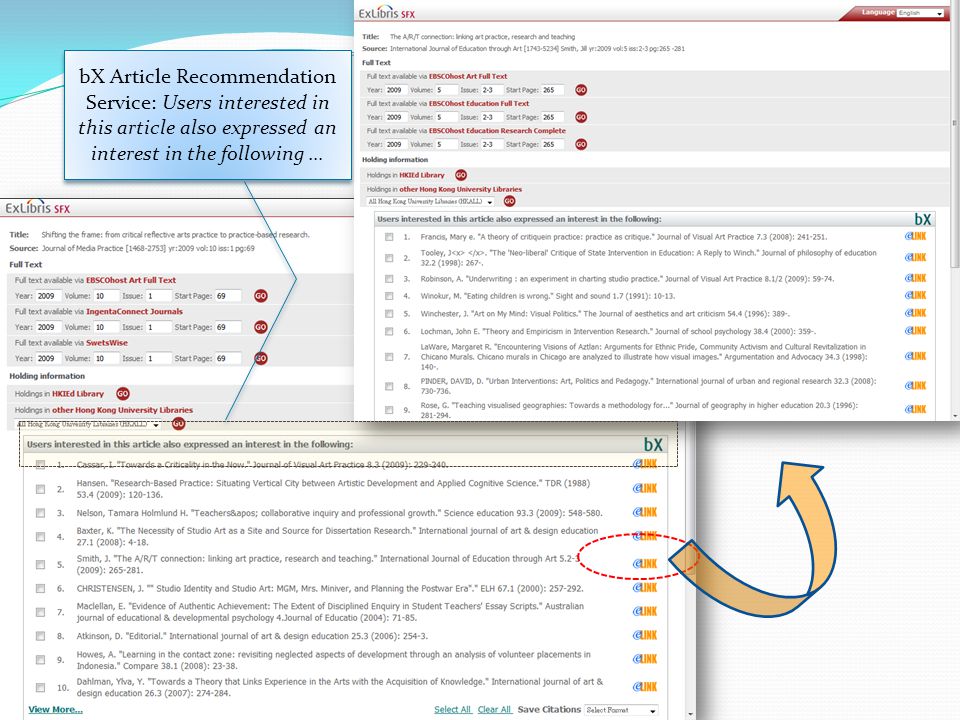Open @LINK for Winokur Eating children citation
Viewport: 960px width, 720px height.
pos(915,295)
